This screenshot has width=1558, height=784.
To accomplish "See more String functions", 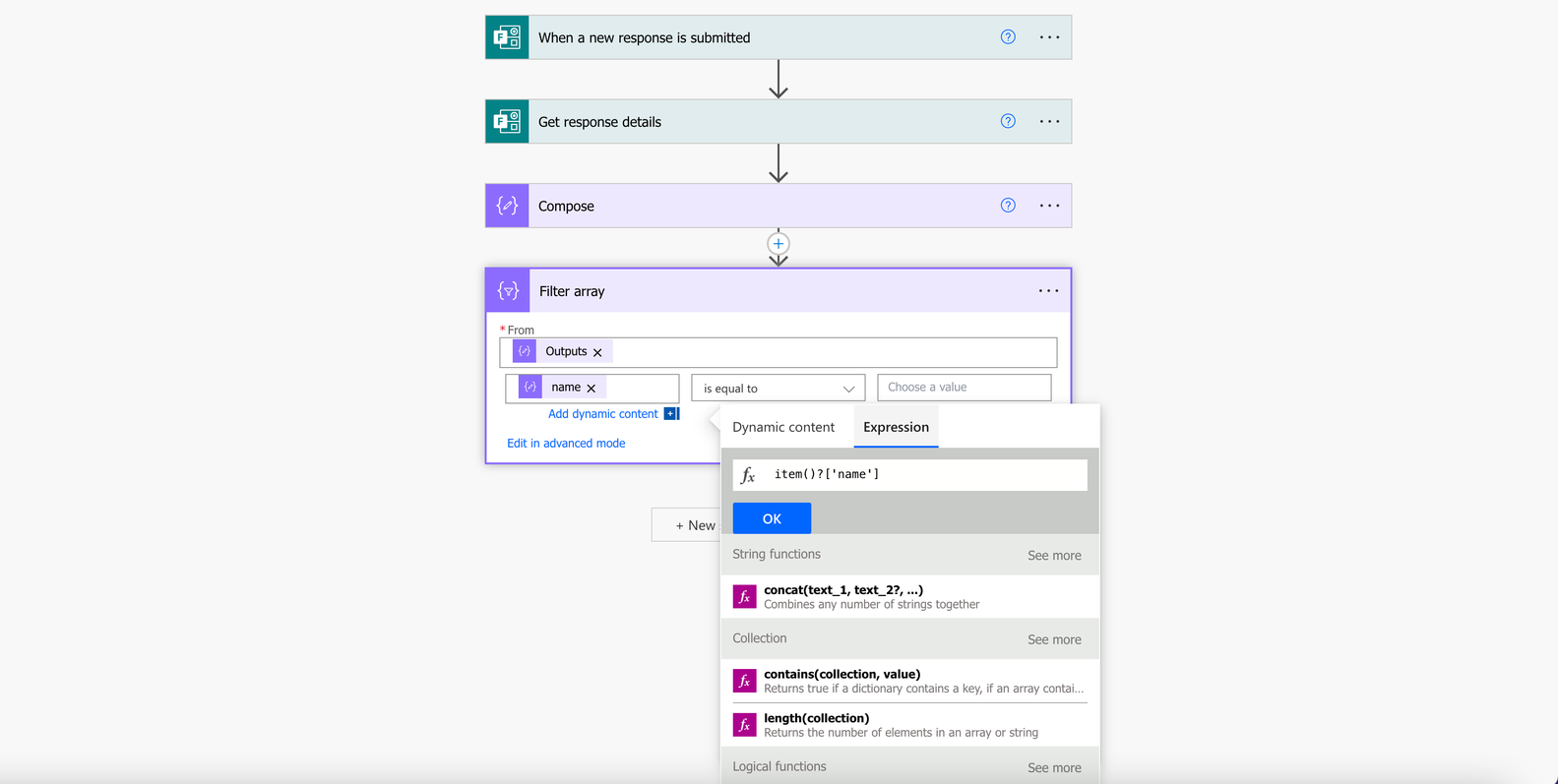I will [x=1054, y=556].
